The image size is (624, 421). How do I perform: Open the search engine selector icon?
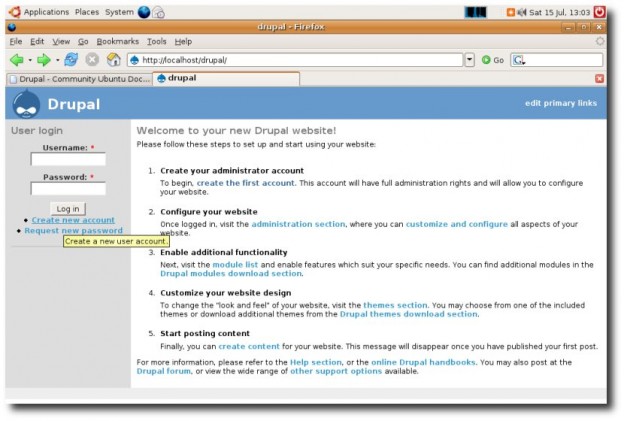(519, 60)
